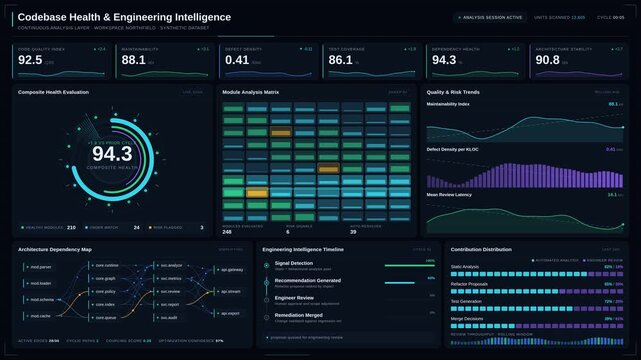Click the Analysis Session Active status pill
This screenshot has height=360, width=641.
point(490,18)
